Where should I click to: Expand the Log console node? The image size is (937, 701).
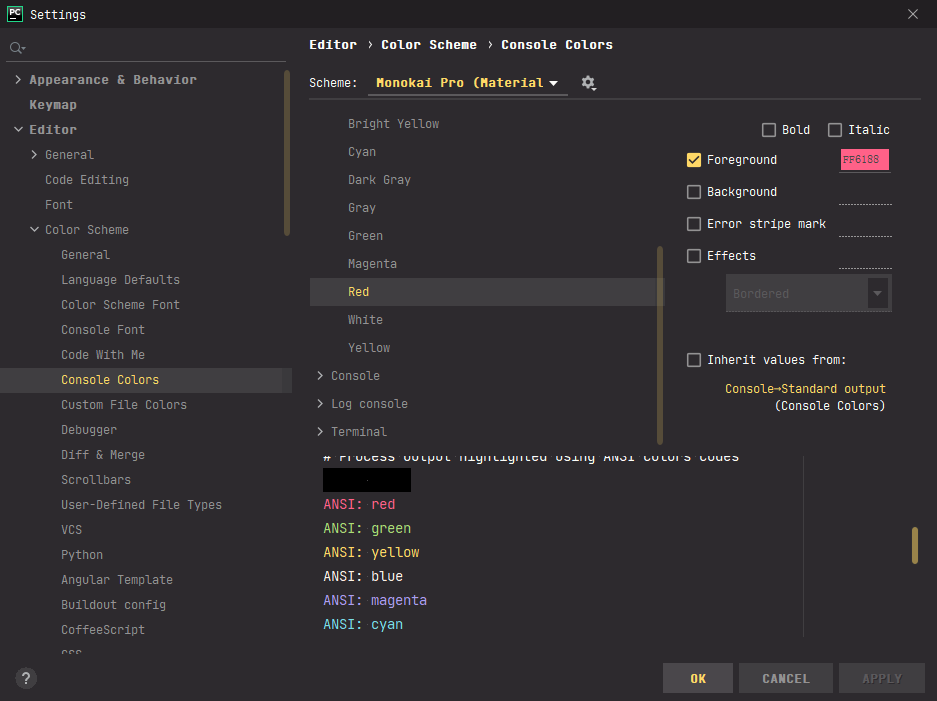pos(320,404)
